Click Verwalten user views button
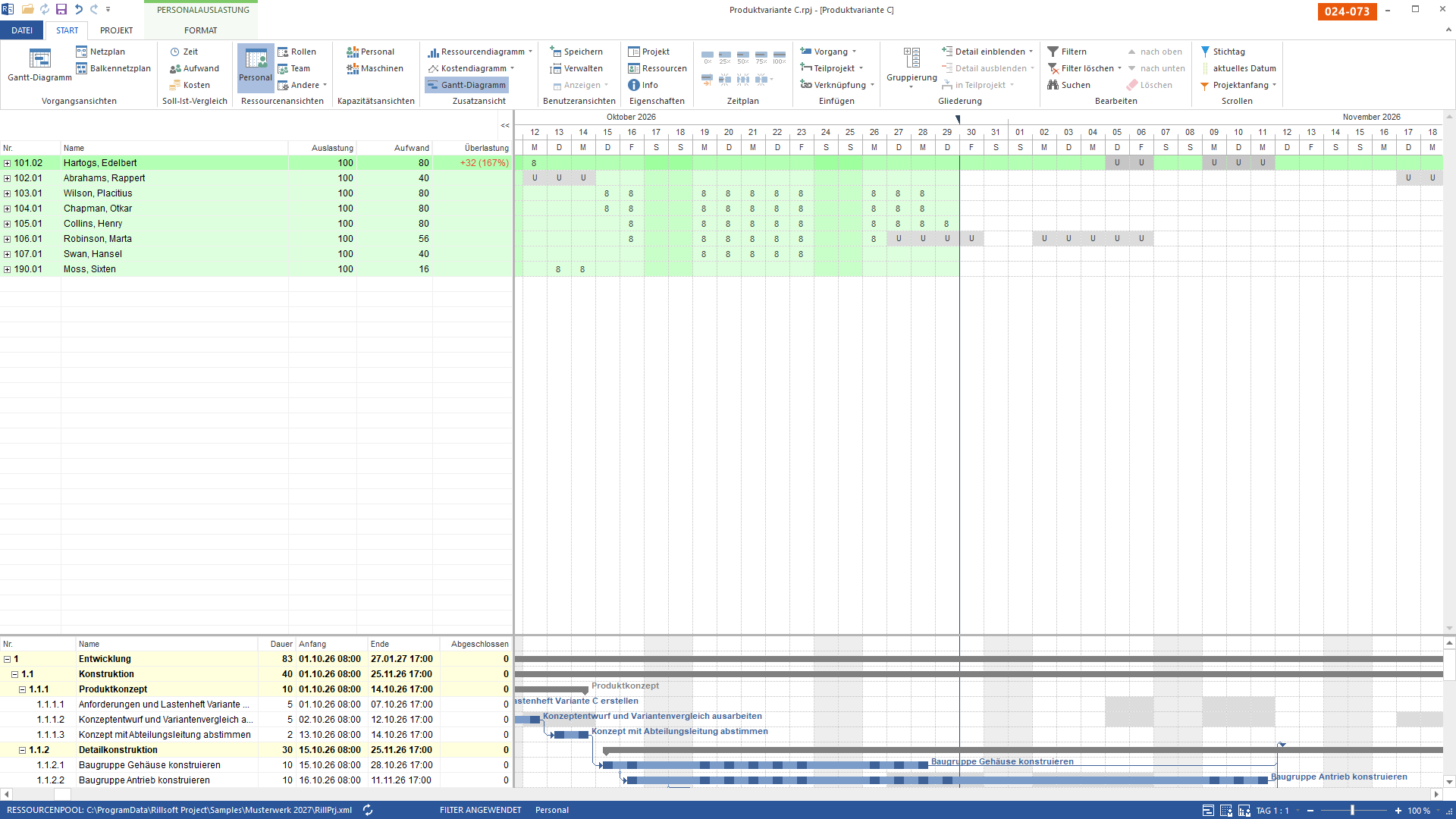1456x819 pixels. (576, 68)
